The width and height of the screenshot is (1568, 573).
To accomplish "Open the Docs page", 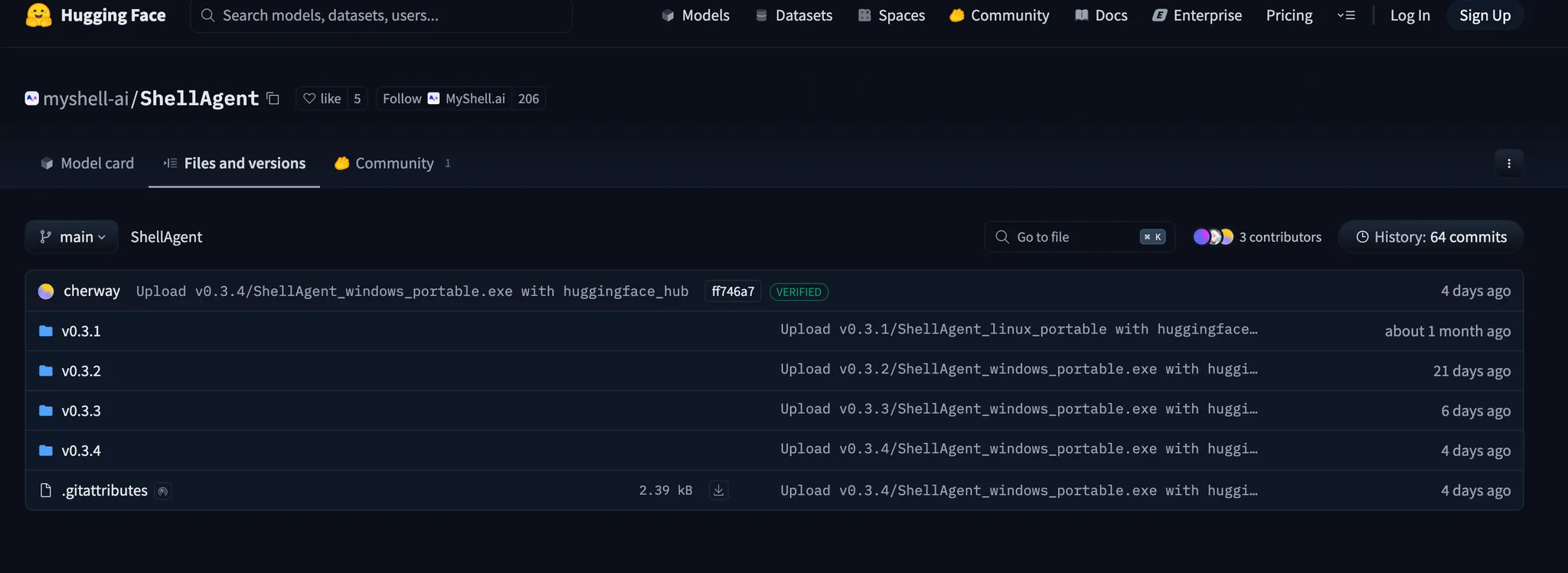I will pyautogui.click(x=1101, y=15).
